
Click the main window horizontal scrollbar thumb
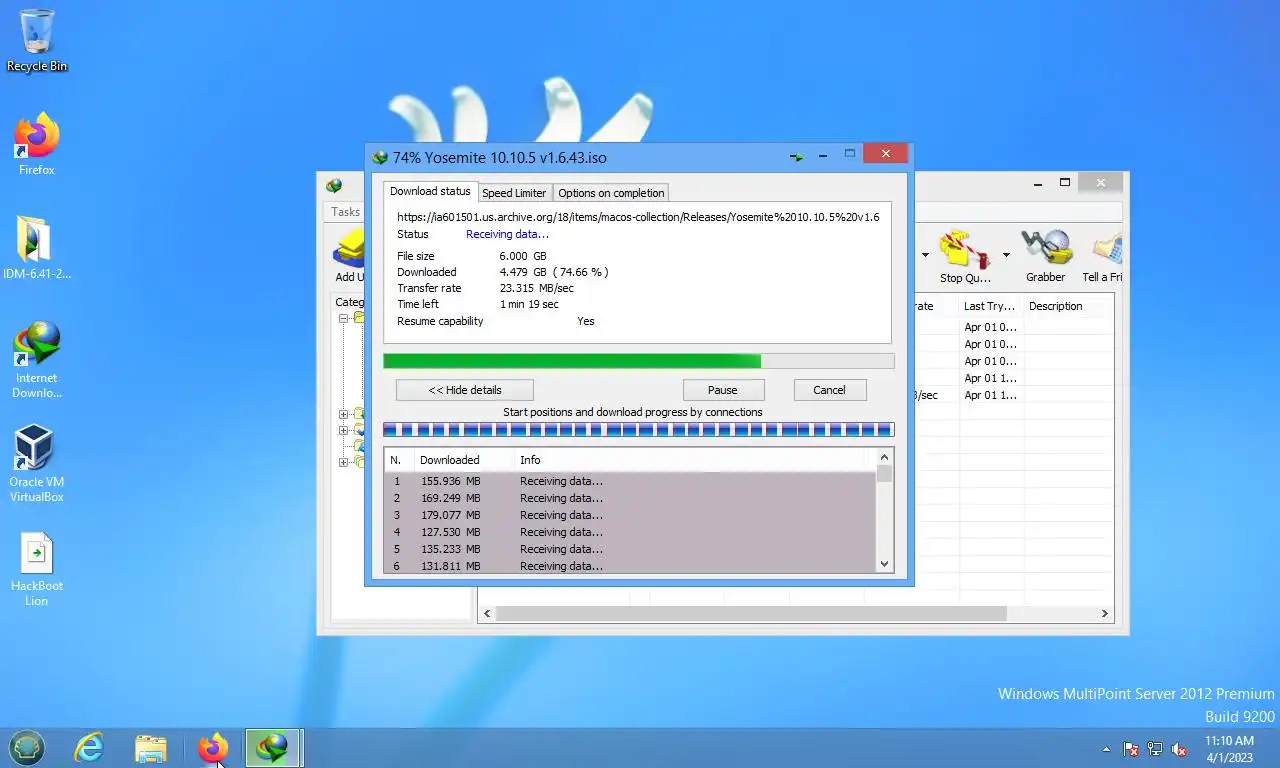point(751,613)
